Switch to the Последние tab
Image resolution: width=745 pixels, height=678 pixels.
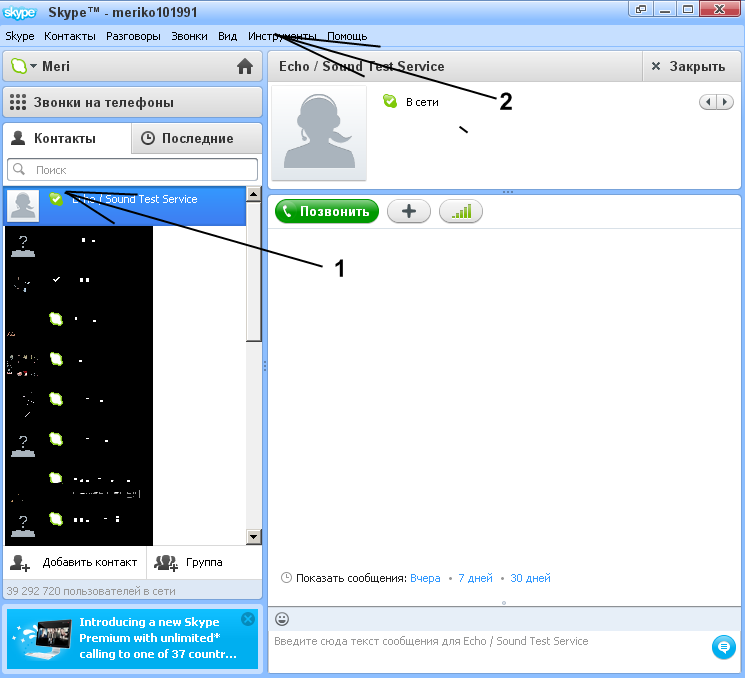(x=197, y=138)
